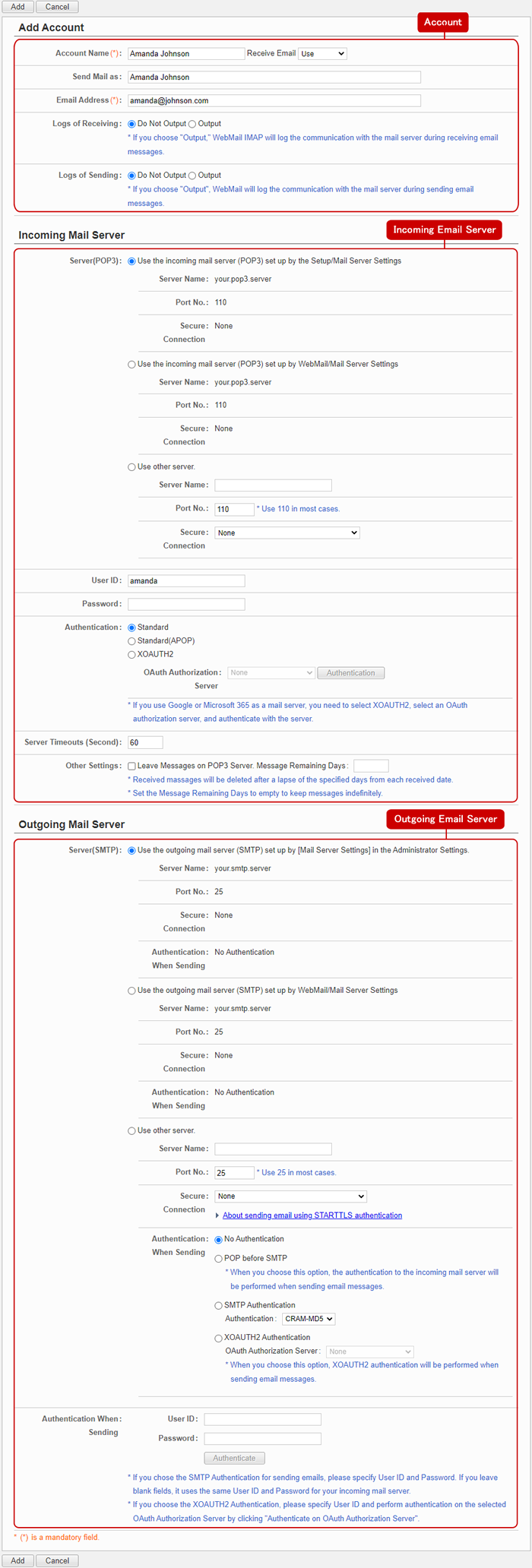Screen dimensions: 532x1568
Task: Click the bottom Cancel button
Action: (x=57, y=1560)
